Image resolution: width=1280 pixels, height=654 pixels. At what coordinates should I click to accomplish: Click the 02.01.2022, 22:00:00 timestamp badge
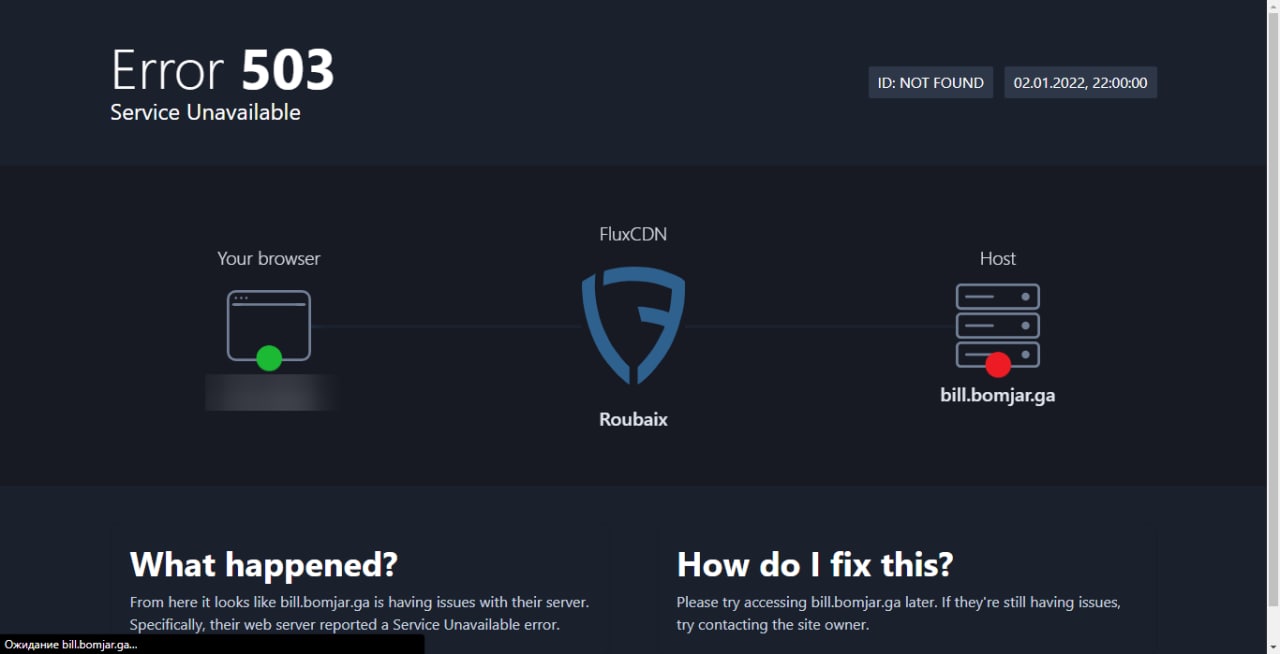(1080, 83)
